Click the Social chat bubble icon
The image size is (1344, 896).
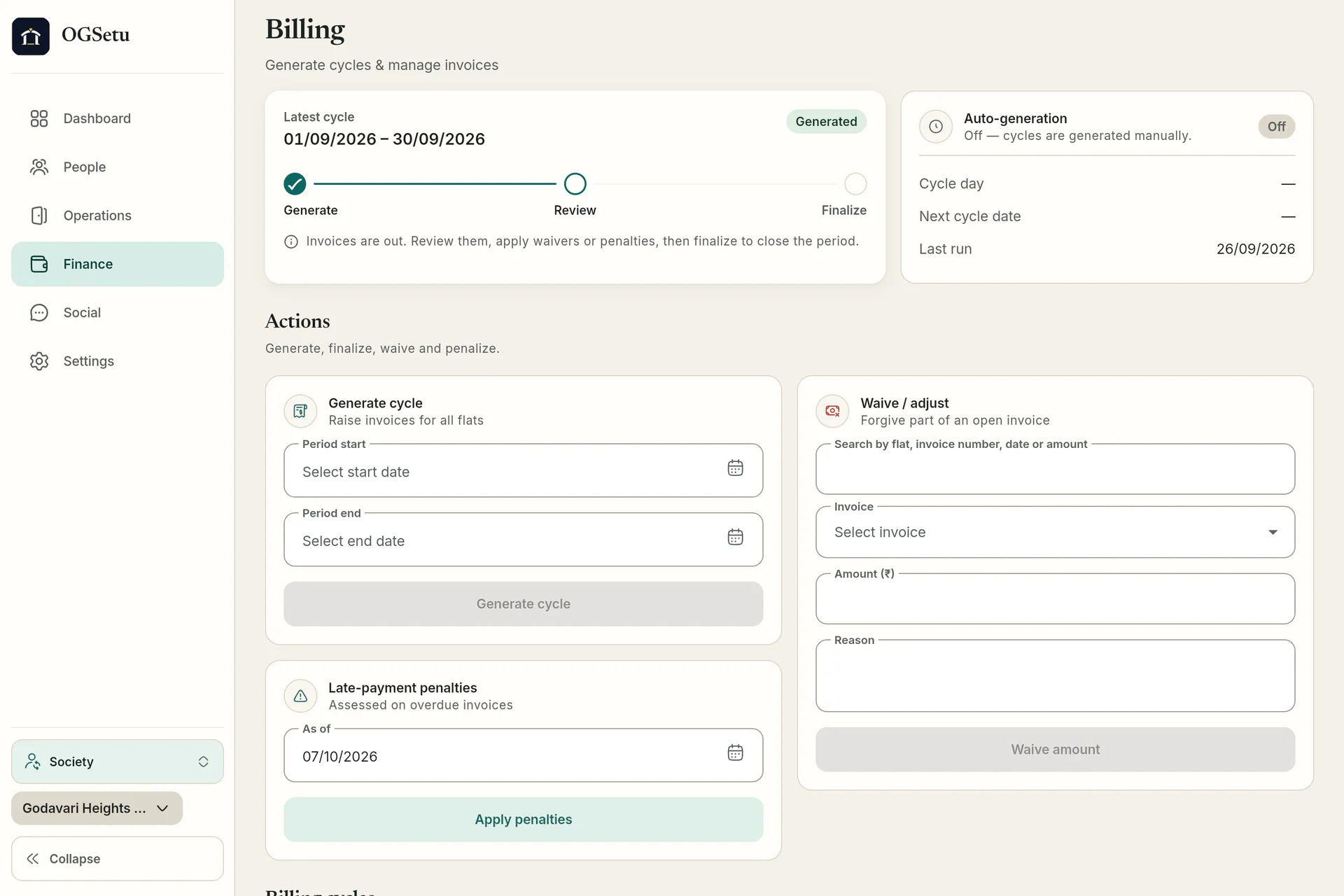click(39, 313)
